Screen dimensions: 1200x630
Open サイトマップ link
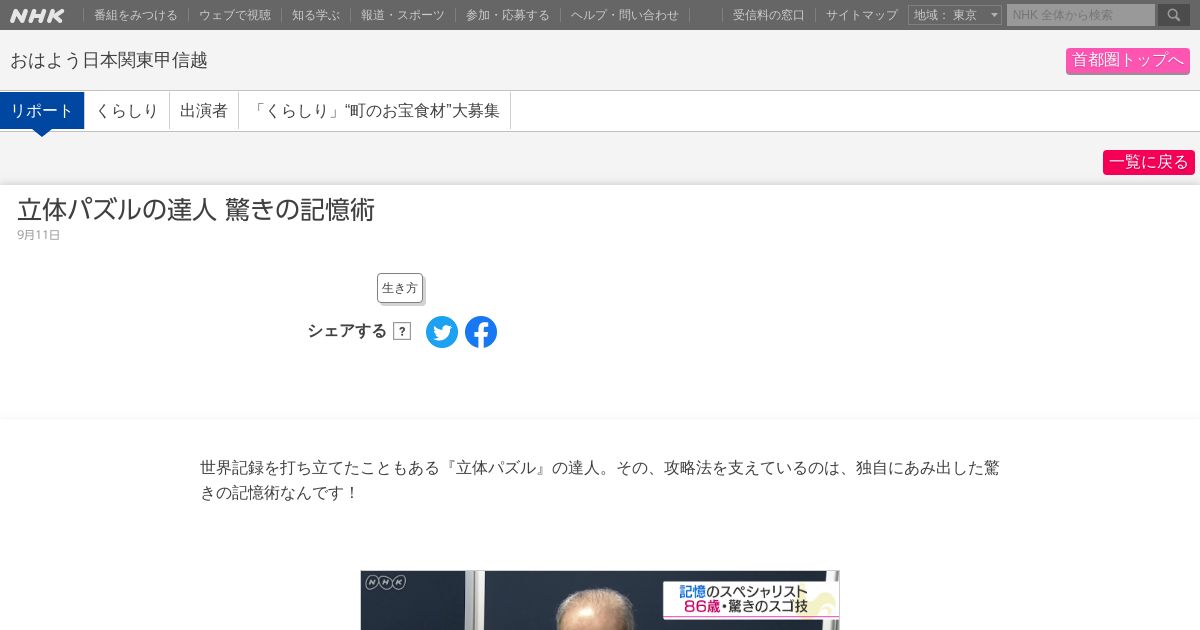coord(862,15)
